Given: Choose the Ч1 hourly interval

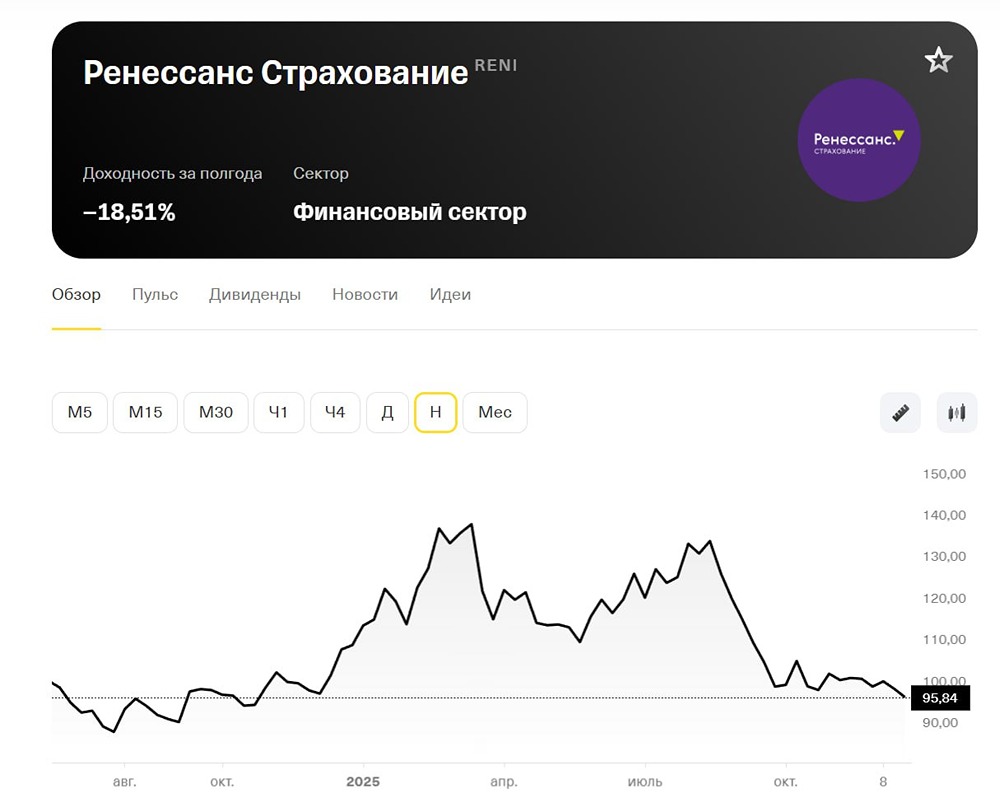Looking at the screenshot, I should 278,412.
